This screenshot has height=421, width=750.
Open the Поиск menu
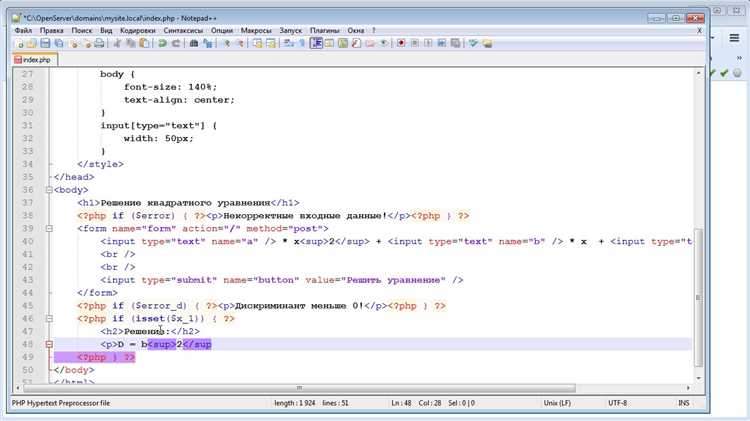[x=82, y=30]
